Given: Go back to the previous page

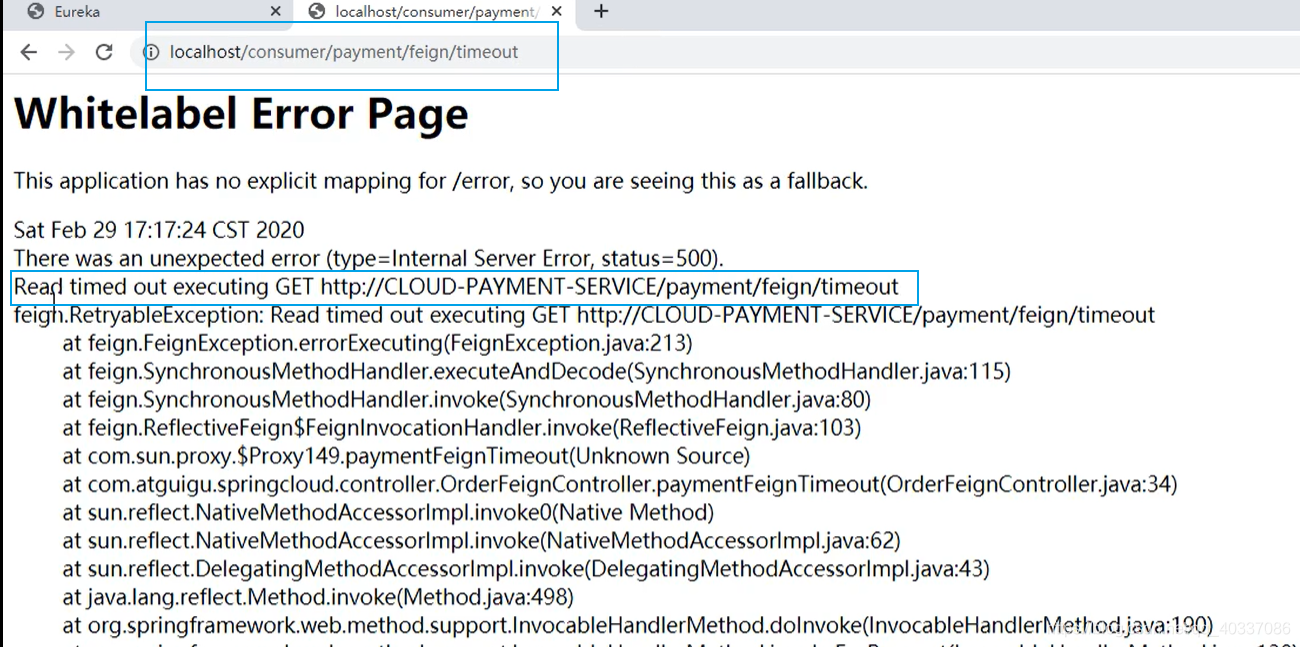Looking at the screenshot, I should coord(29,52).
